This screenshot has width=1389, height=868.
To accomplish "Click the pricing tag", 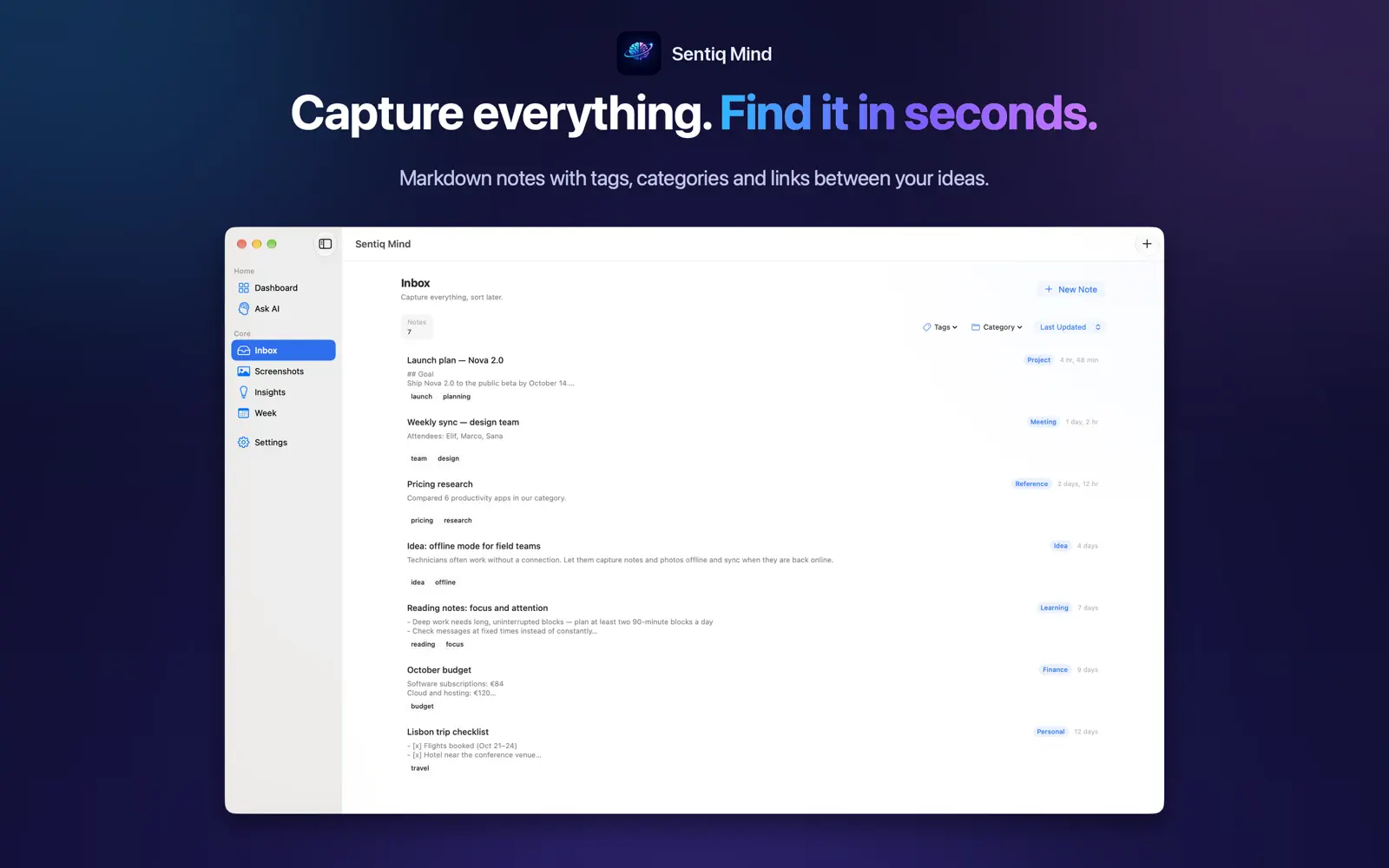I will point(422,521).
